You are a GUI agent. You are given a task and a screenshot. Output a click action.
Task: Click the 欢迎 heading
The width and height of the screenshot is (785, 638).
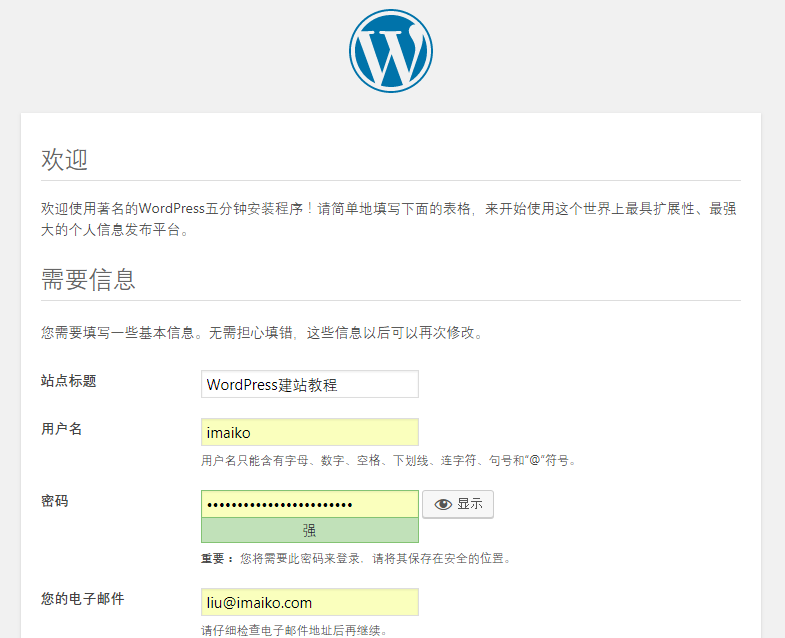click(x=65, y=160)
